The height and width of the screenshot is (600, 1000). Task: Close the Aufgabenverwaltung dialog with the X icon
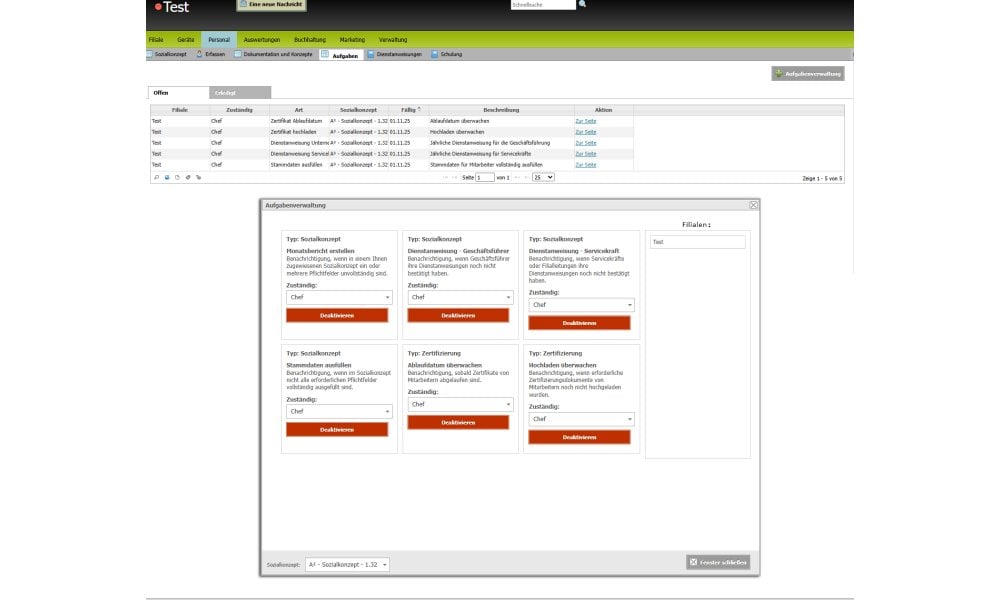[753, 205]
